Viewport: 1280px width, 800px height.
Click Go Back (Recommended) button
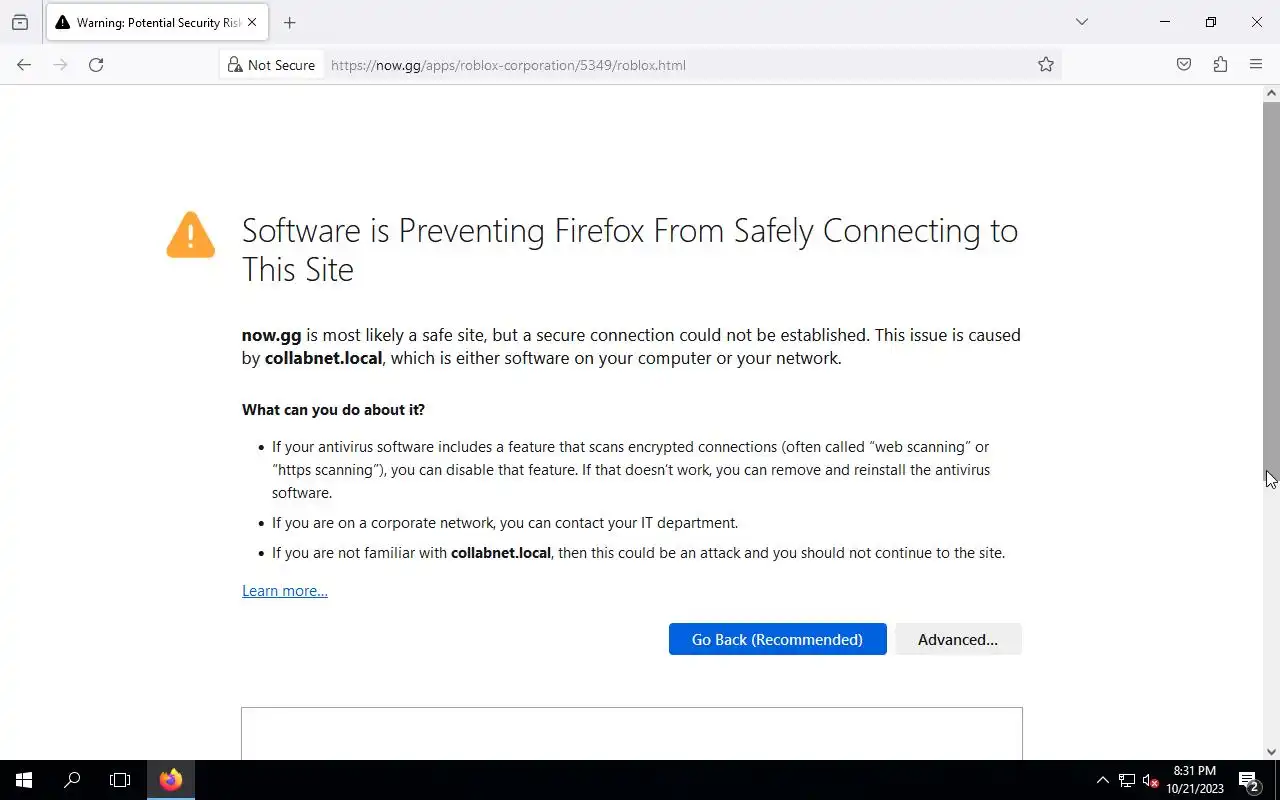click(x=777, y=640)
